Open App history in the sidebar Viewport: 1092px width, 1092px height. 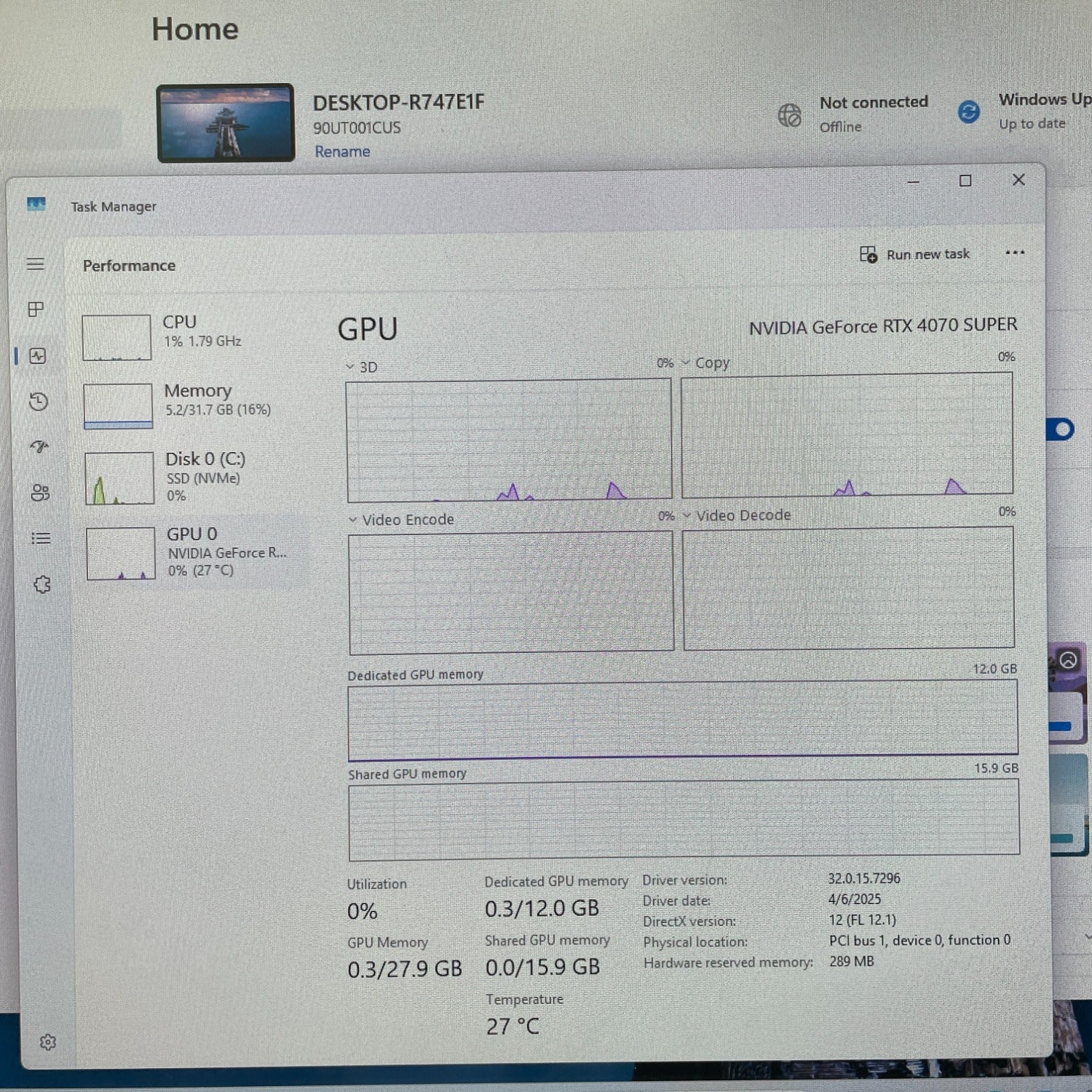tap(36, 400)
